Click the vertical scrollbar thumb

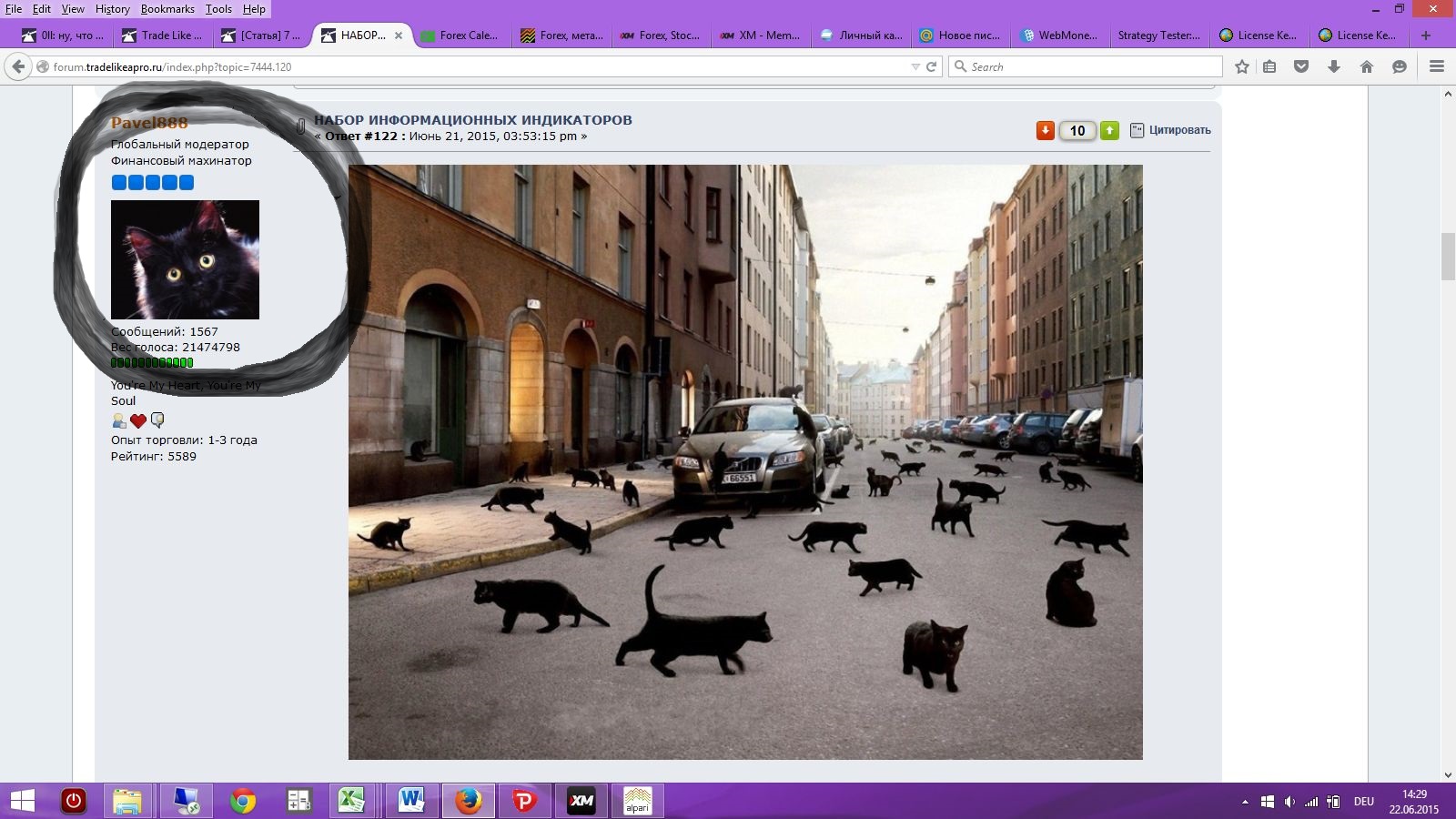click(1448, 257)
